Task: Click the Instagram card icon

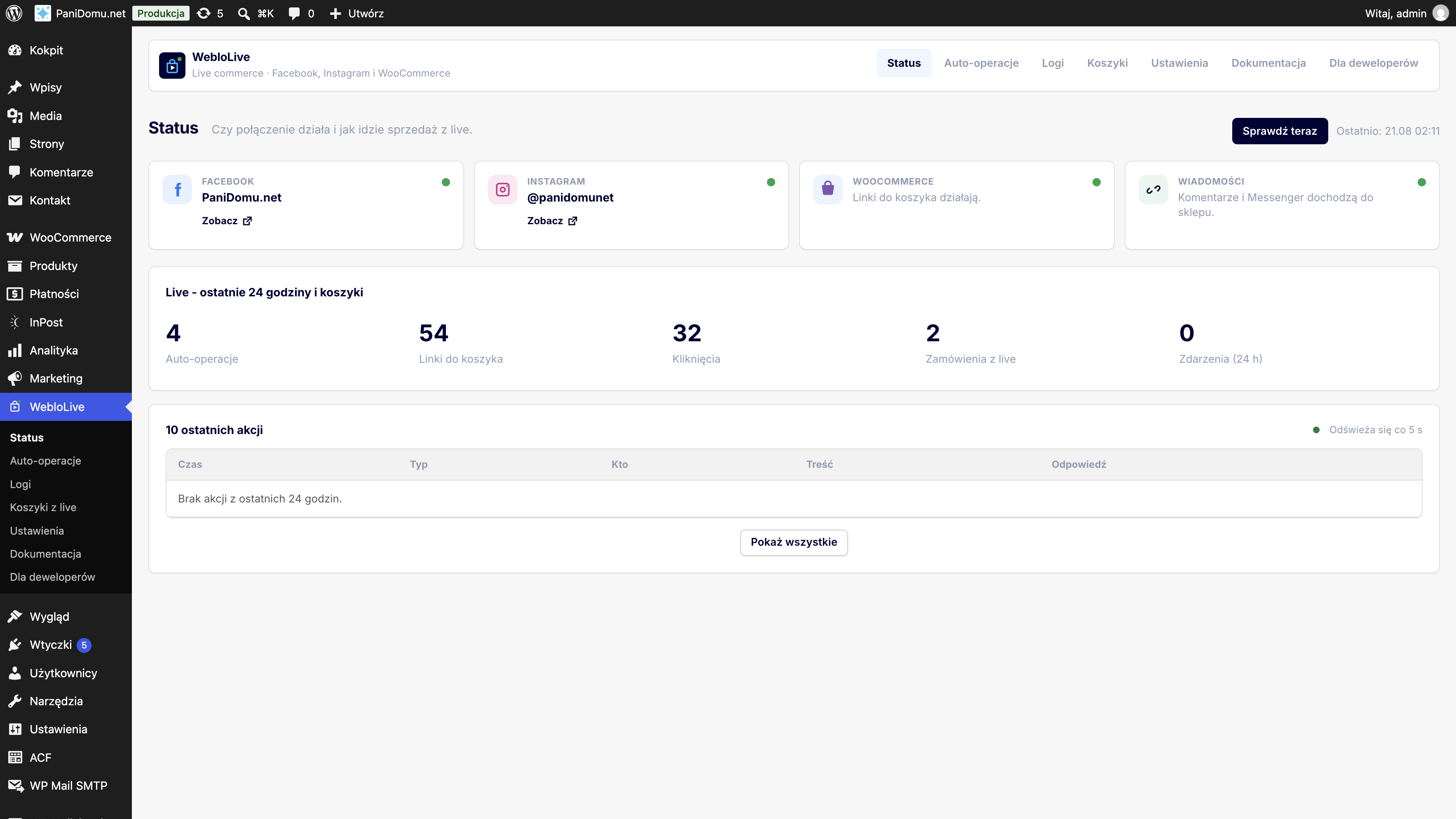Action: [502, 189]
